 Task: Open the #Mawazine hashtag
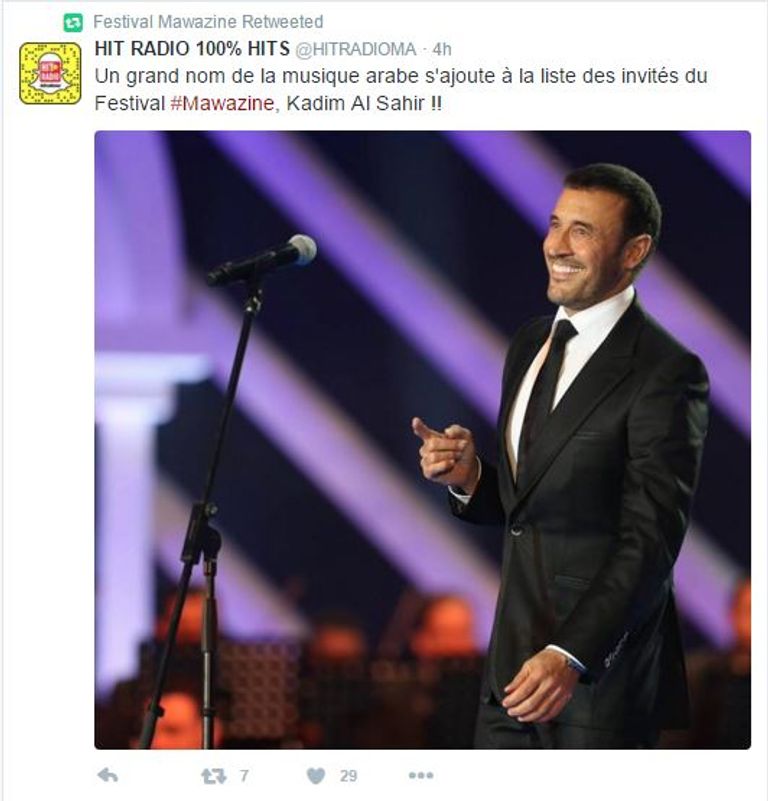click(x=222, y=104)
